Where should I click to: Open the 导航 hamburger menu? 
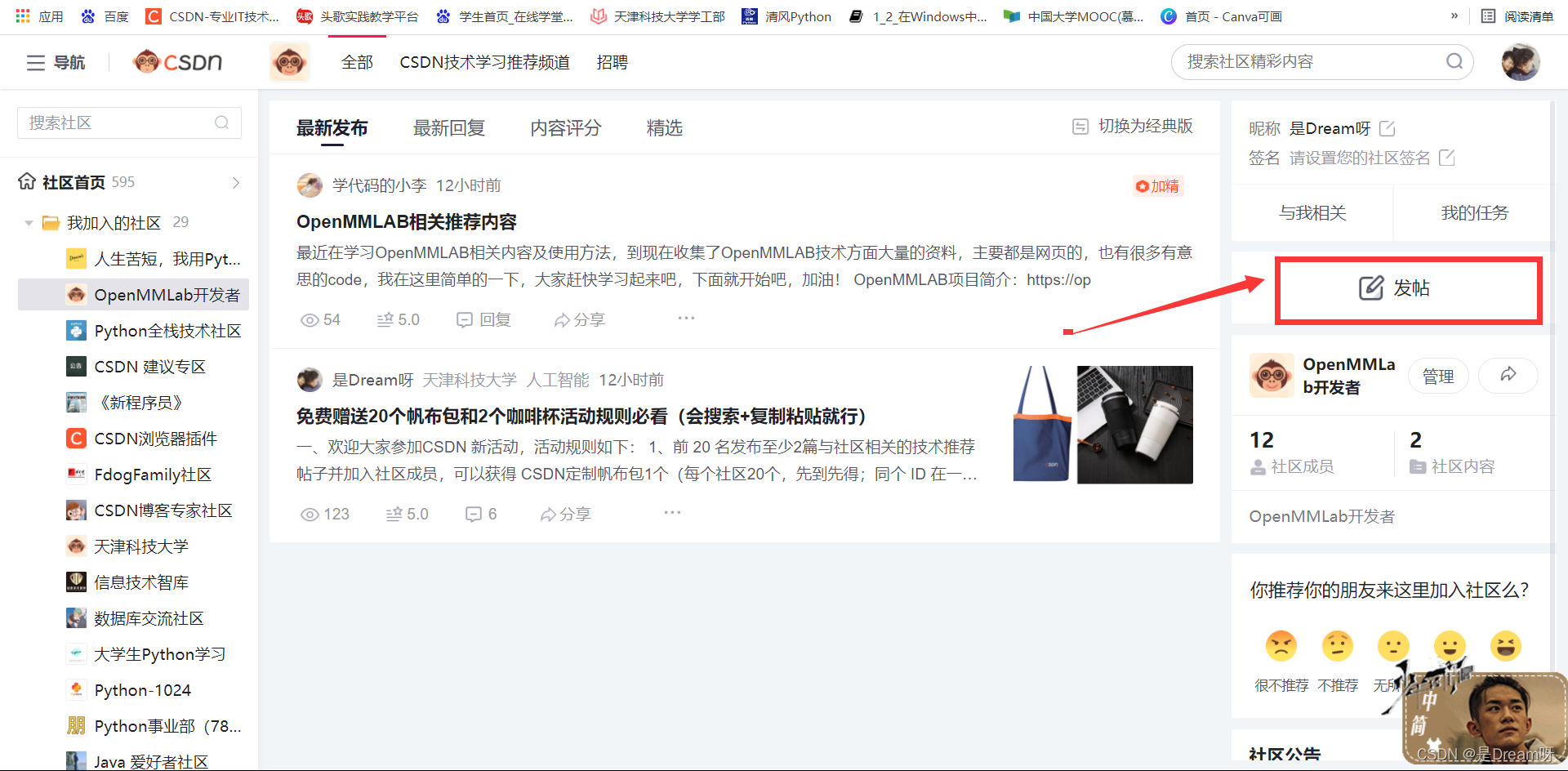click(x=55, y=62)
